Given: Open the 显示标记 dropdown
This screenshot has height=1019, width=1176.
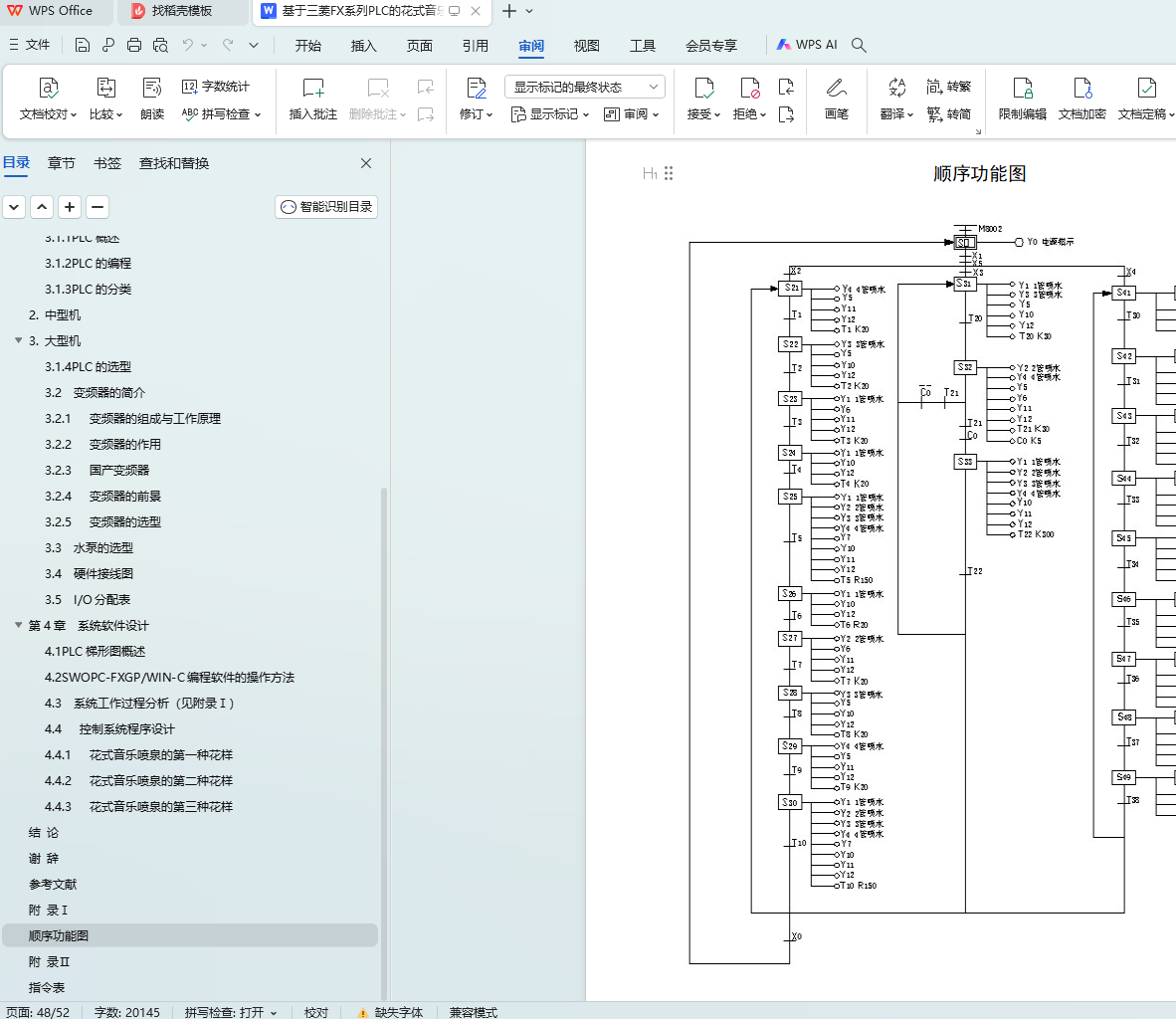Looking at the screenshot, I should (x=550, y=114).
